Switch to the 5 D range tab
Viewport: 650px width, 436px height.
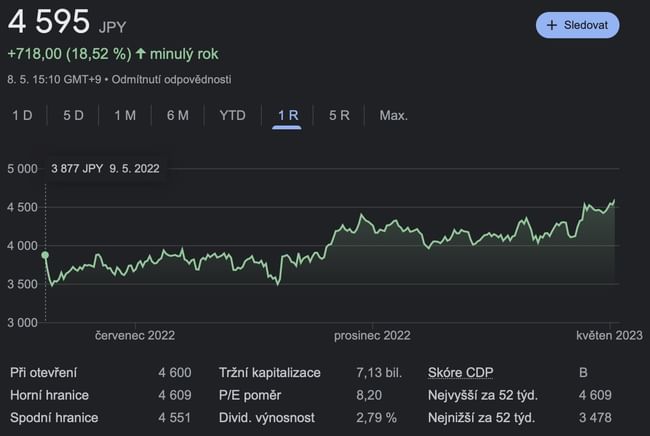(x=73, y=115)
